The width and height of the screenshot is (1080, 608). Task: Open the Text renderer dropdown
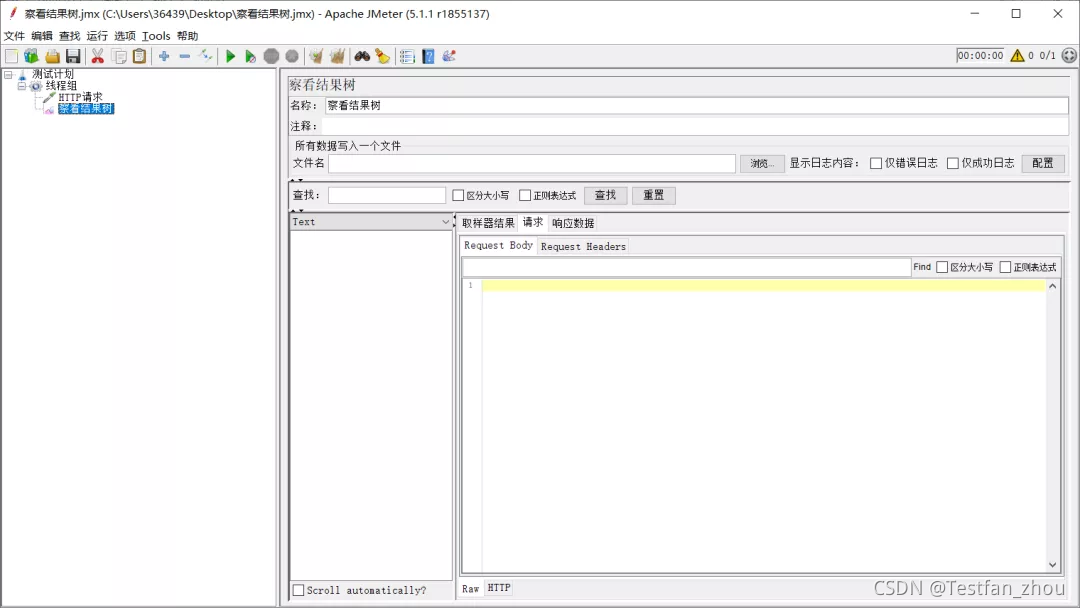371,222
